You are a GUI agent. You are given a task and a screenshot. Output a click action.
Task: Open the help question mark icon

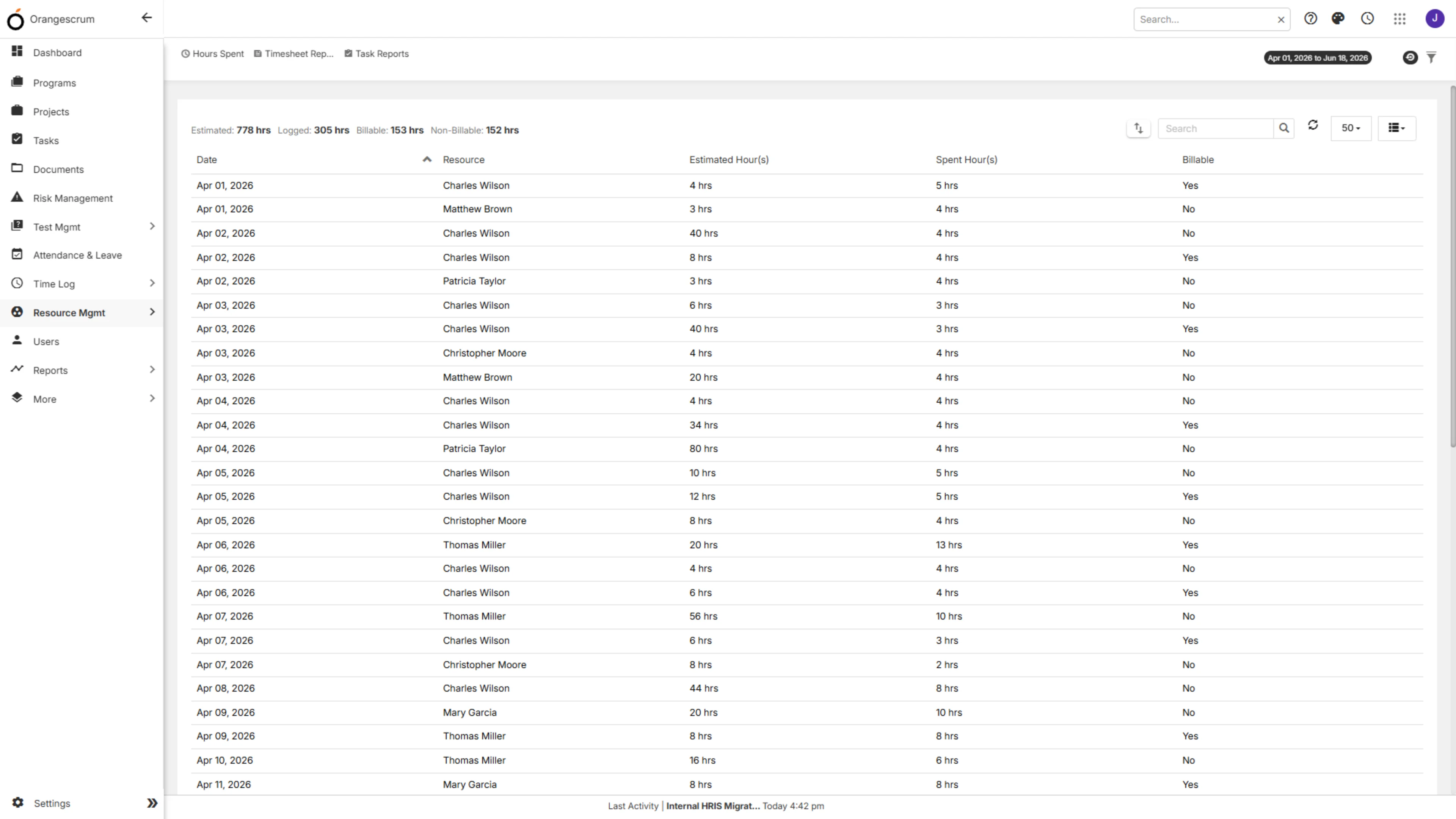(1310, 19)
